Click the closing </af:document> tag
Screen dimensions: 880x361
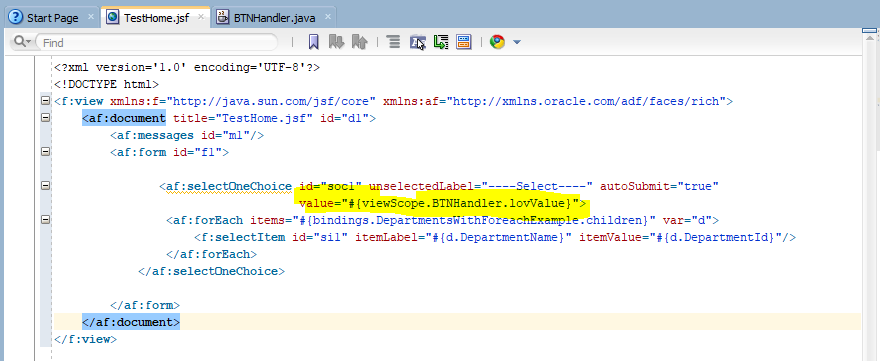[131, 322]
